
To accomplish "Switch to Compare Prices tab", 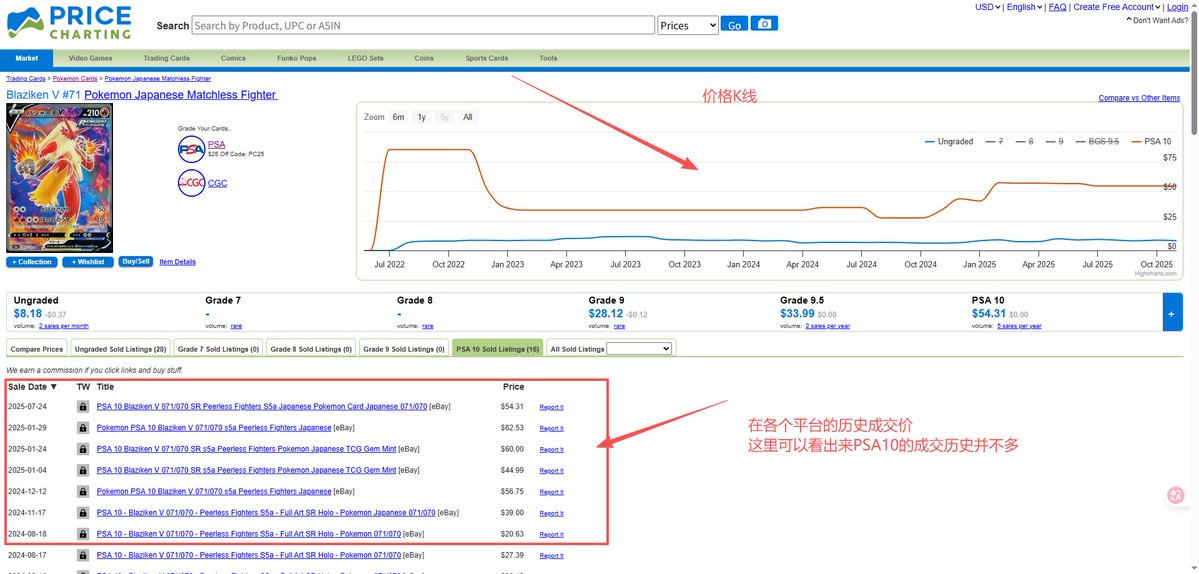I will point(37,349).
